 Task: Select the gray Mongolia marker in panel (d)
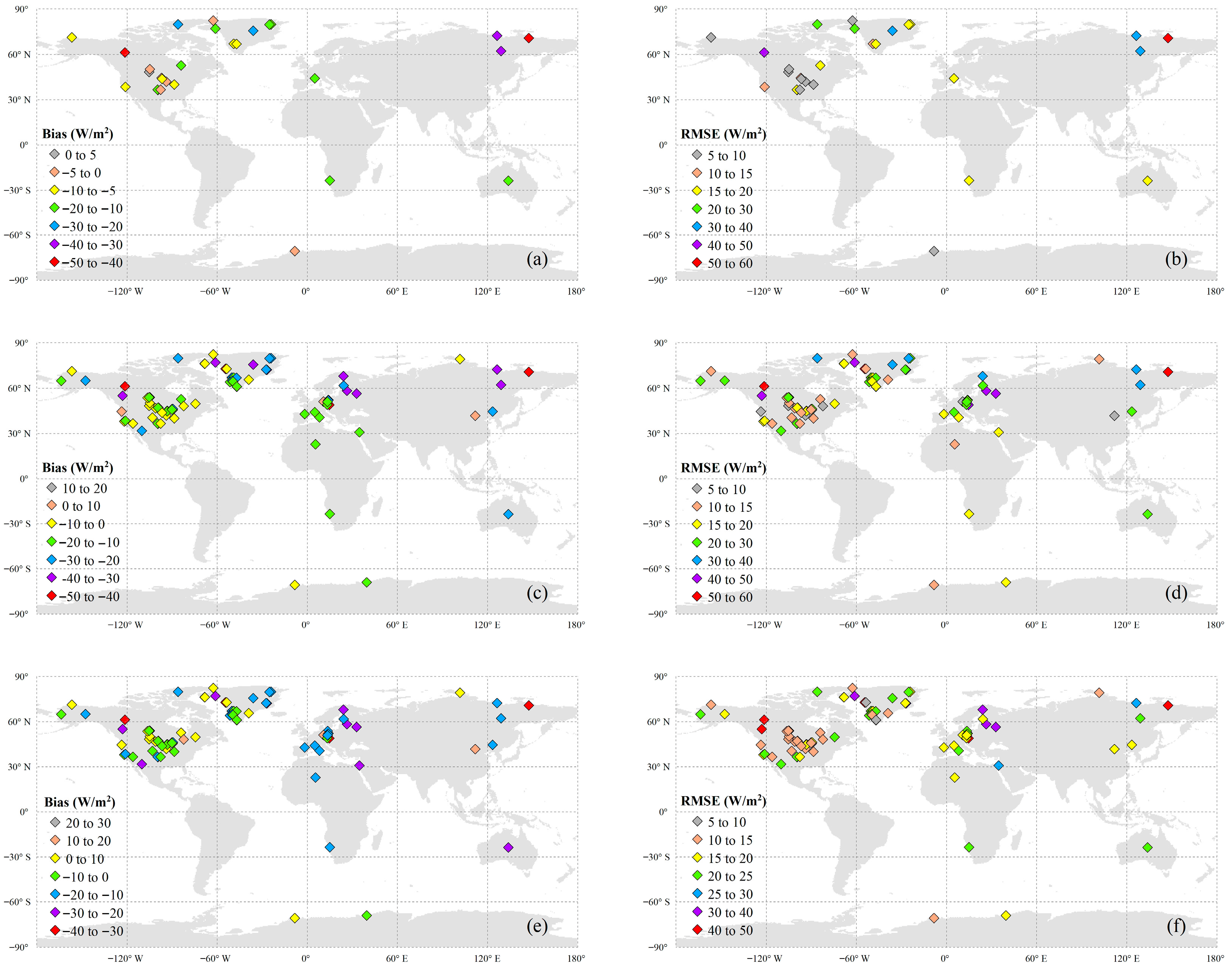pos(1114,416)
